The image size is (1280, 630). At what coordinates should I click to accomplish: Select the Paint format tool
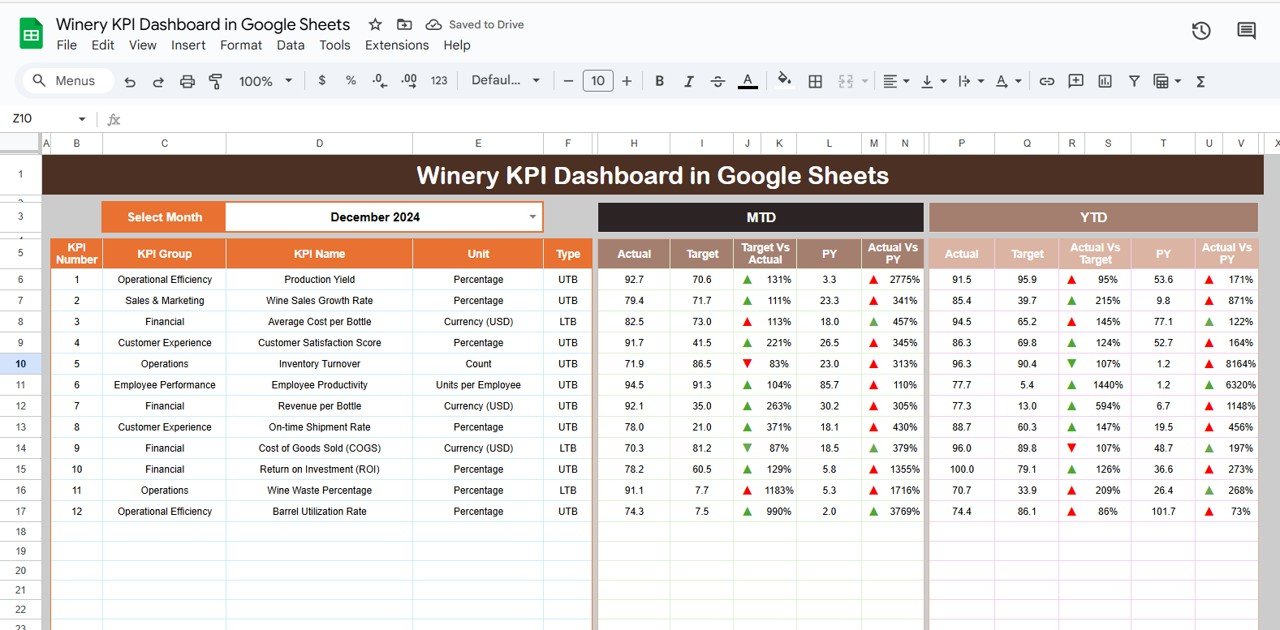pyautogui.click(x=215, y=81)
